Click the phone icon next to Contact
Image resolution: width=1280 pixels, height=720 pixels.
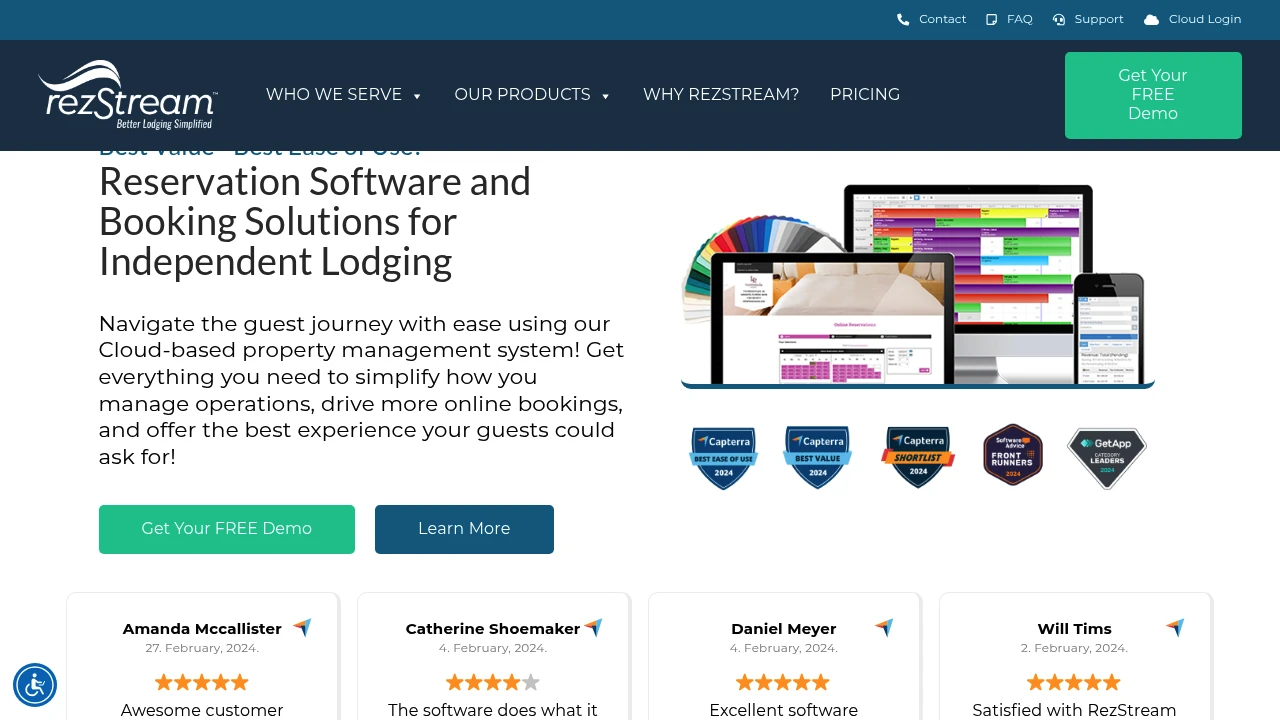coord(901,19)
